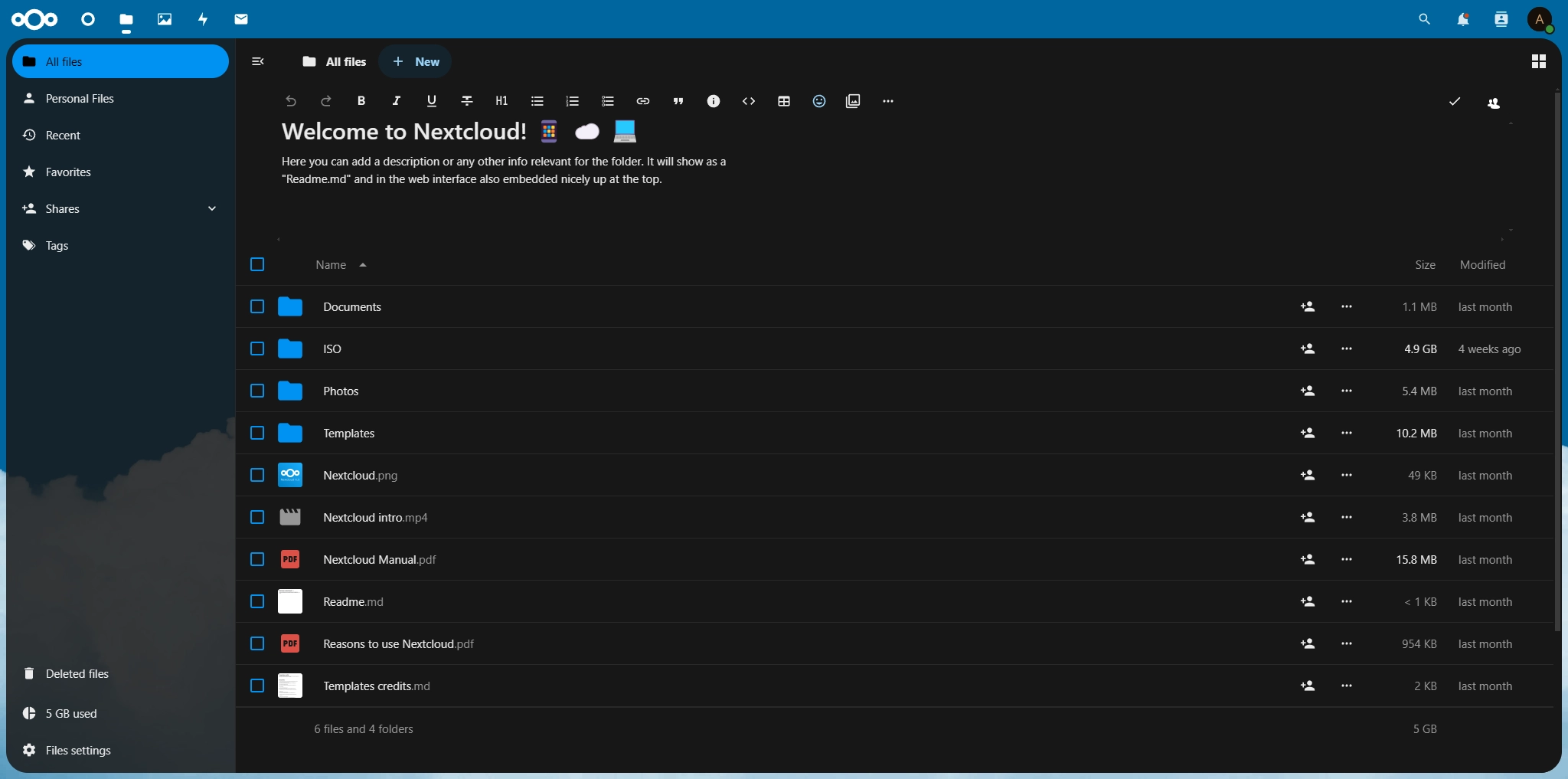Open actions menu for Templates credits.md
1568x779 pixels.
[1347, 686]
